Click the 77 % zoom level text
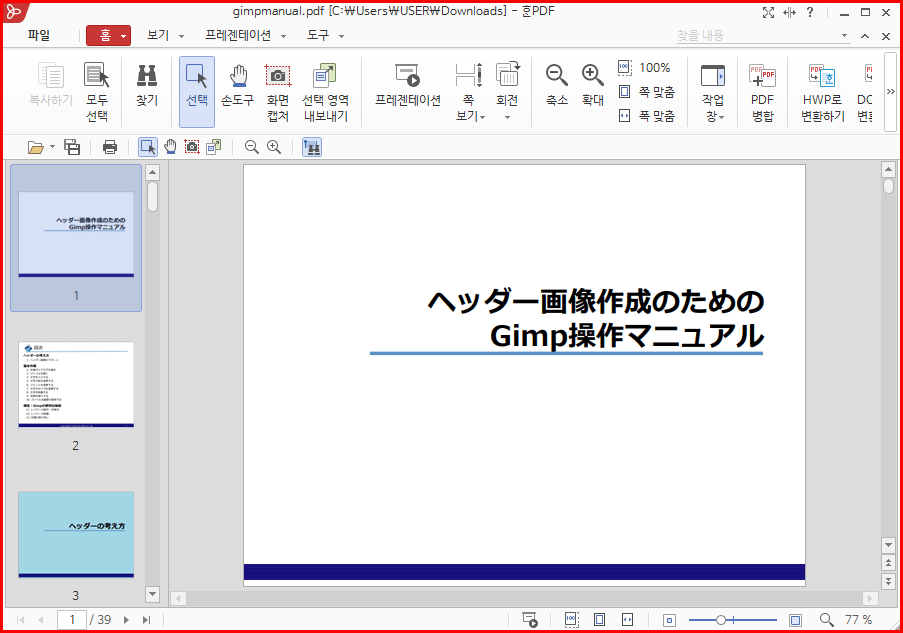Screen dimensions: 903x633 (x=858, y=620)
